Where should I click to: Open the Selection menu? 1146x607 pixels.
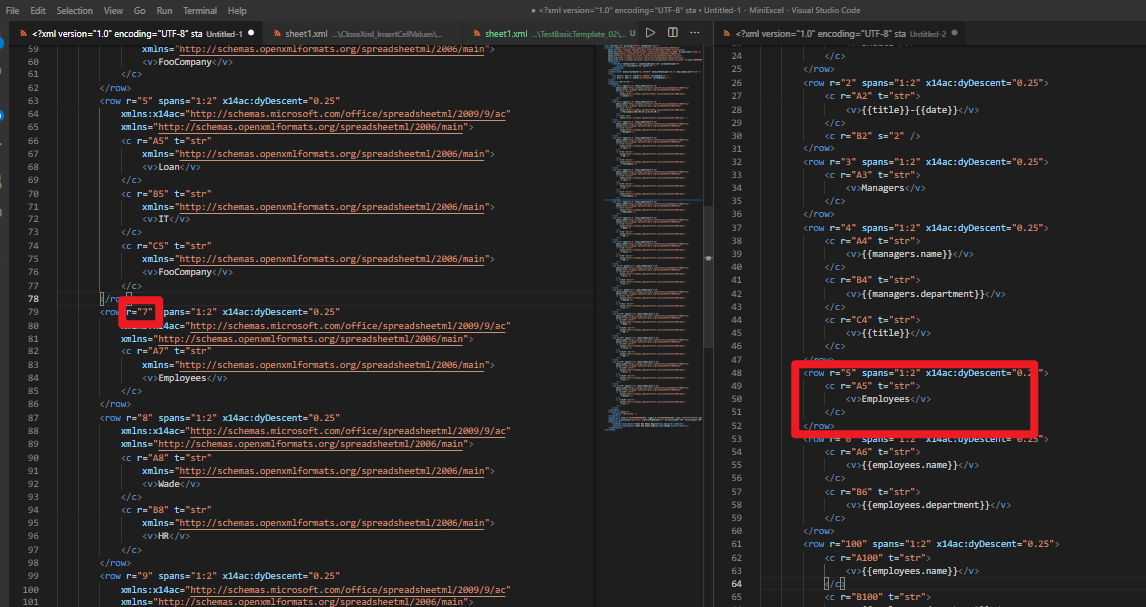pyautogui.click(x=75, y=10)
